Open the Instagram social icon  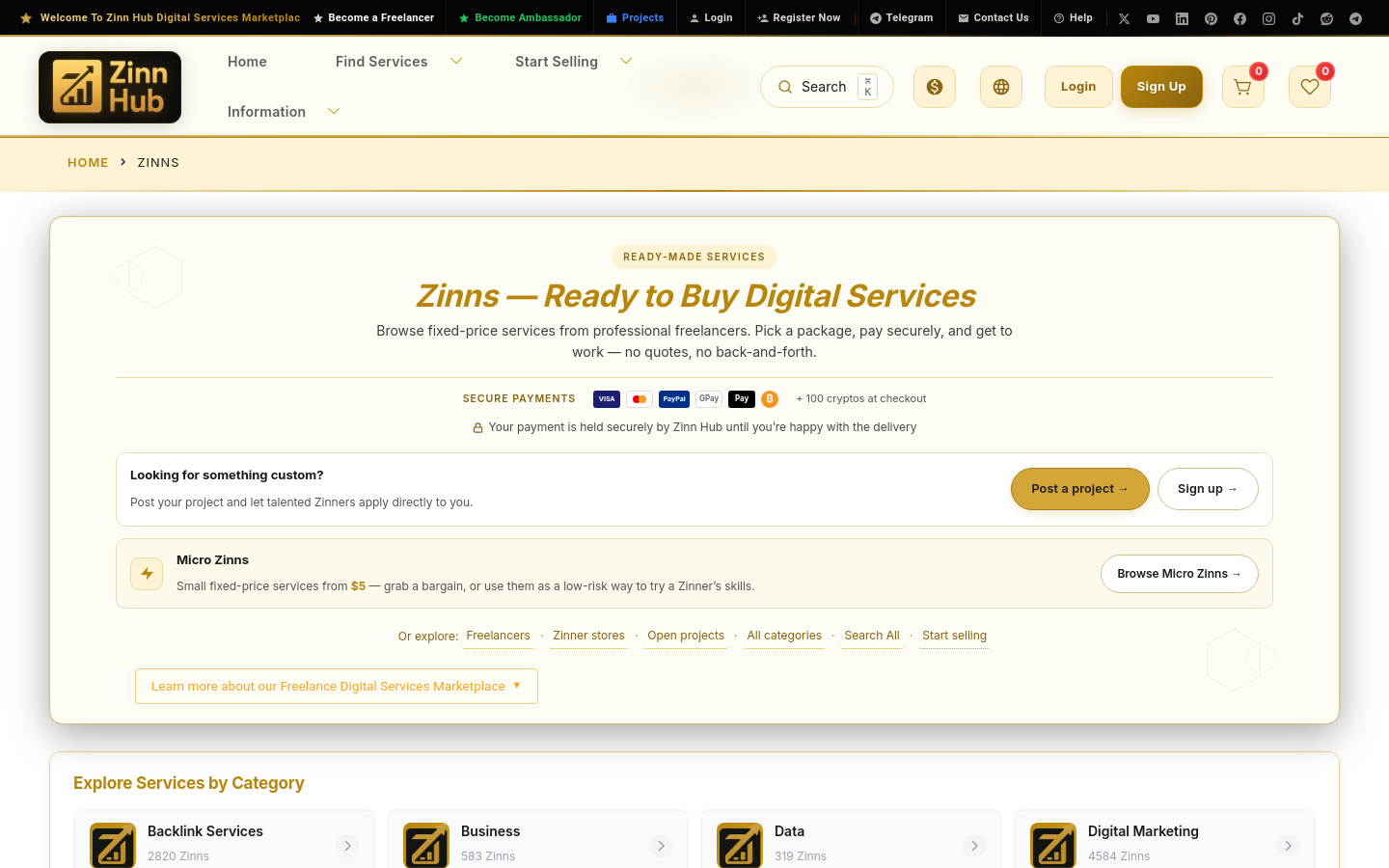(x=1268, y=18)
